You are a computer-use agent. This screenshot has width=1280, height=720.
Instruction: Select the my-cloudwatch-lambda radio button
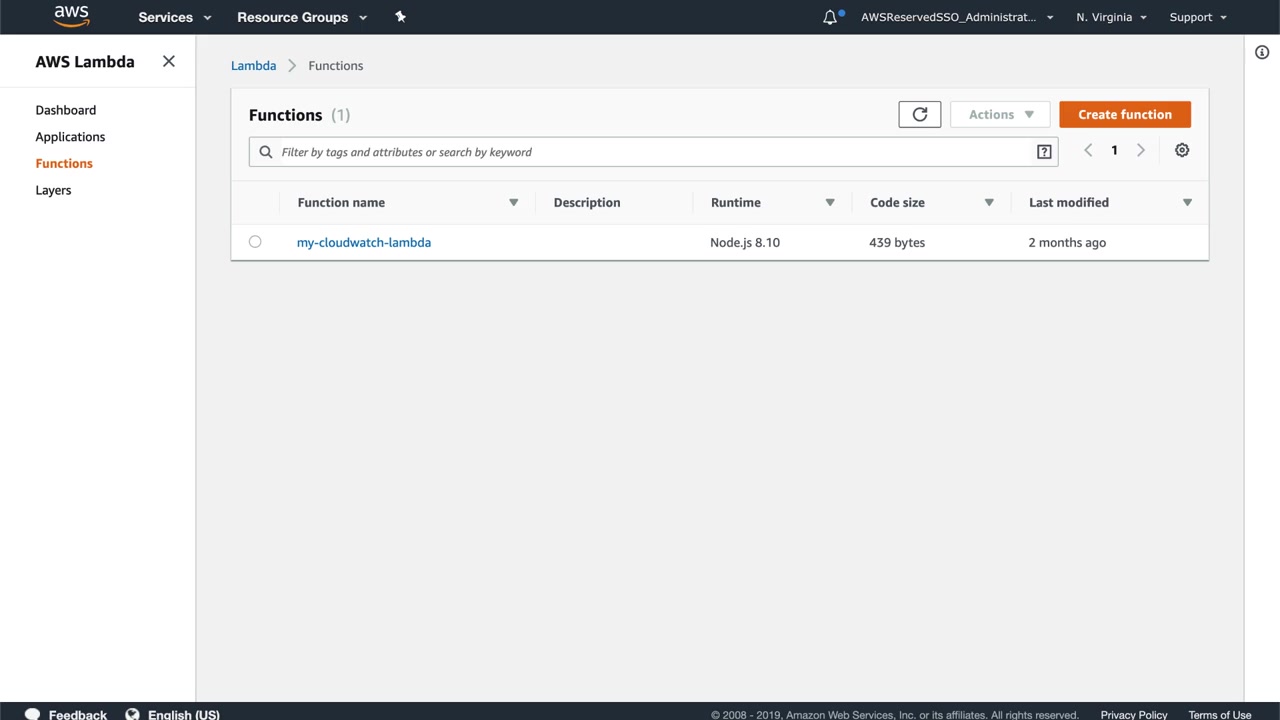coord(255,242)
